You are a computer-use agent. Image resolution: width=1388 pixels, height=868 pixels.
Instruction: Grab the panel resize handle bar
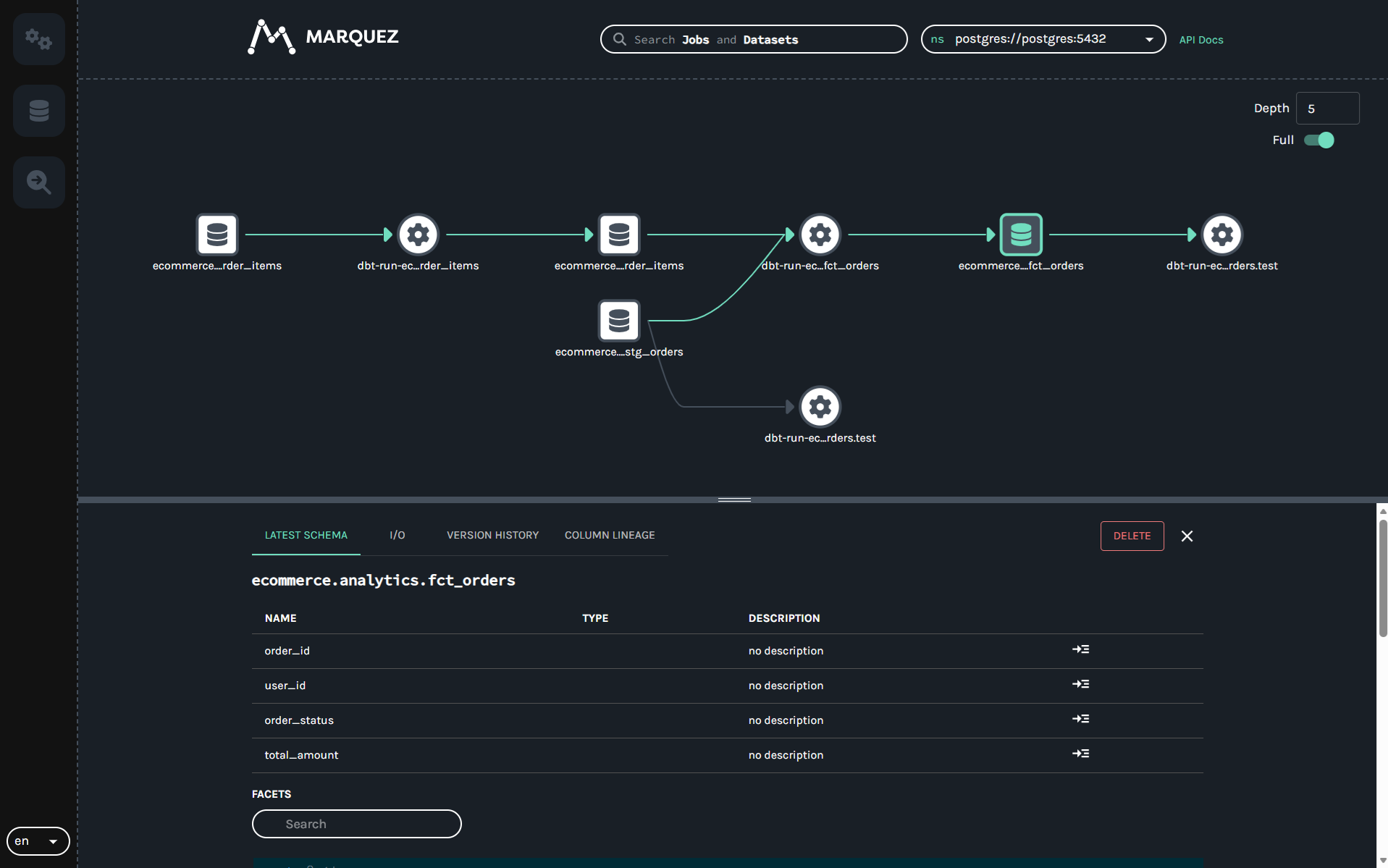(734, 500)
